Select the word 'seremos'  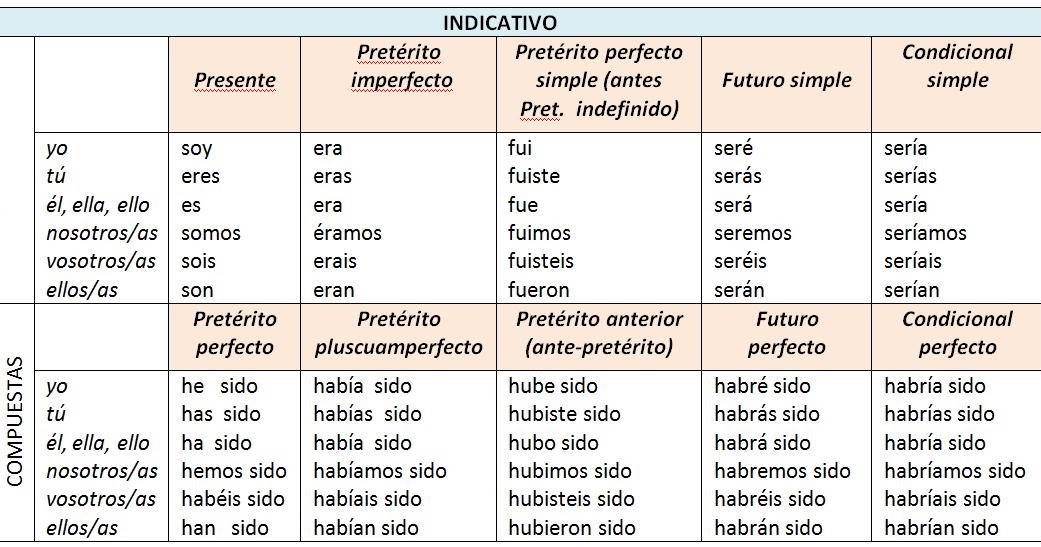(753, 233)
